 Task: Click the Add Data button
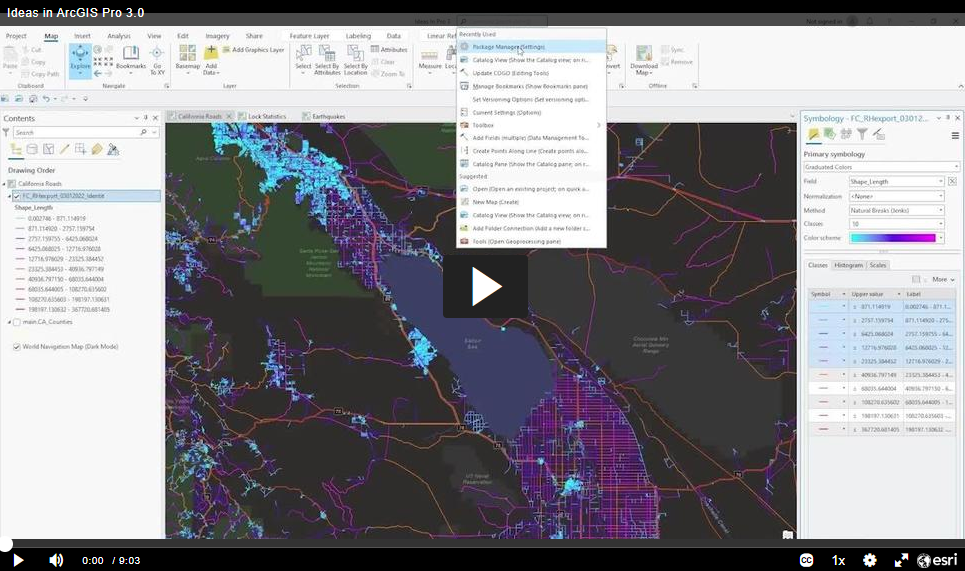(x=210, y=60)
